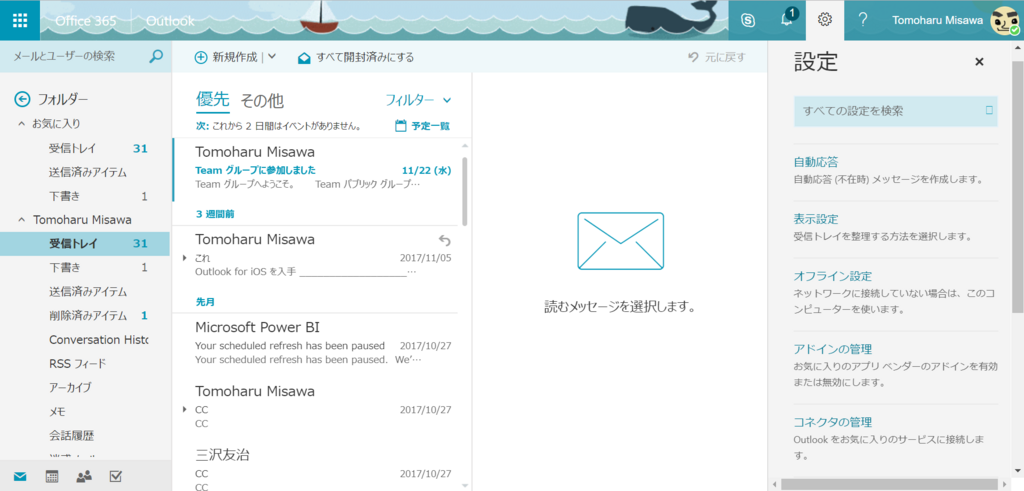Click the 元に戻す button
The image size is (1024, 491).
716,57
